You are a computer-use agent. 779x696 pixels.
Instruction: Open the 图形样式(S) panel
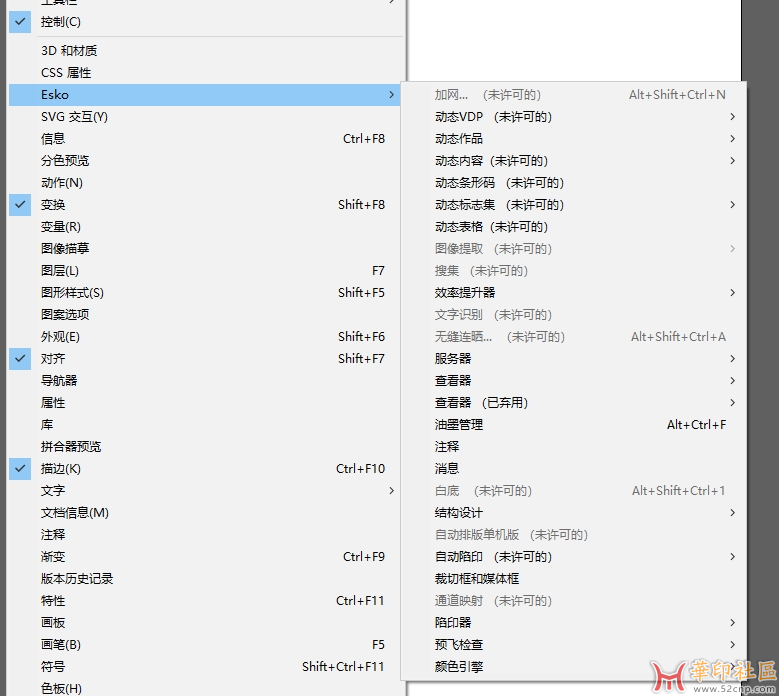[x=204, y=293]
